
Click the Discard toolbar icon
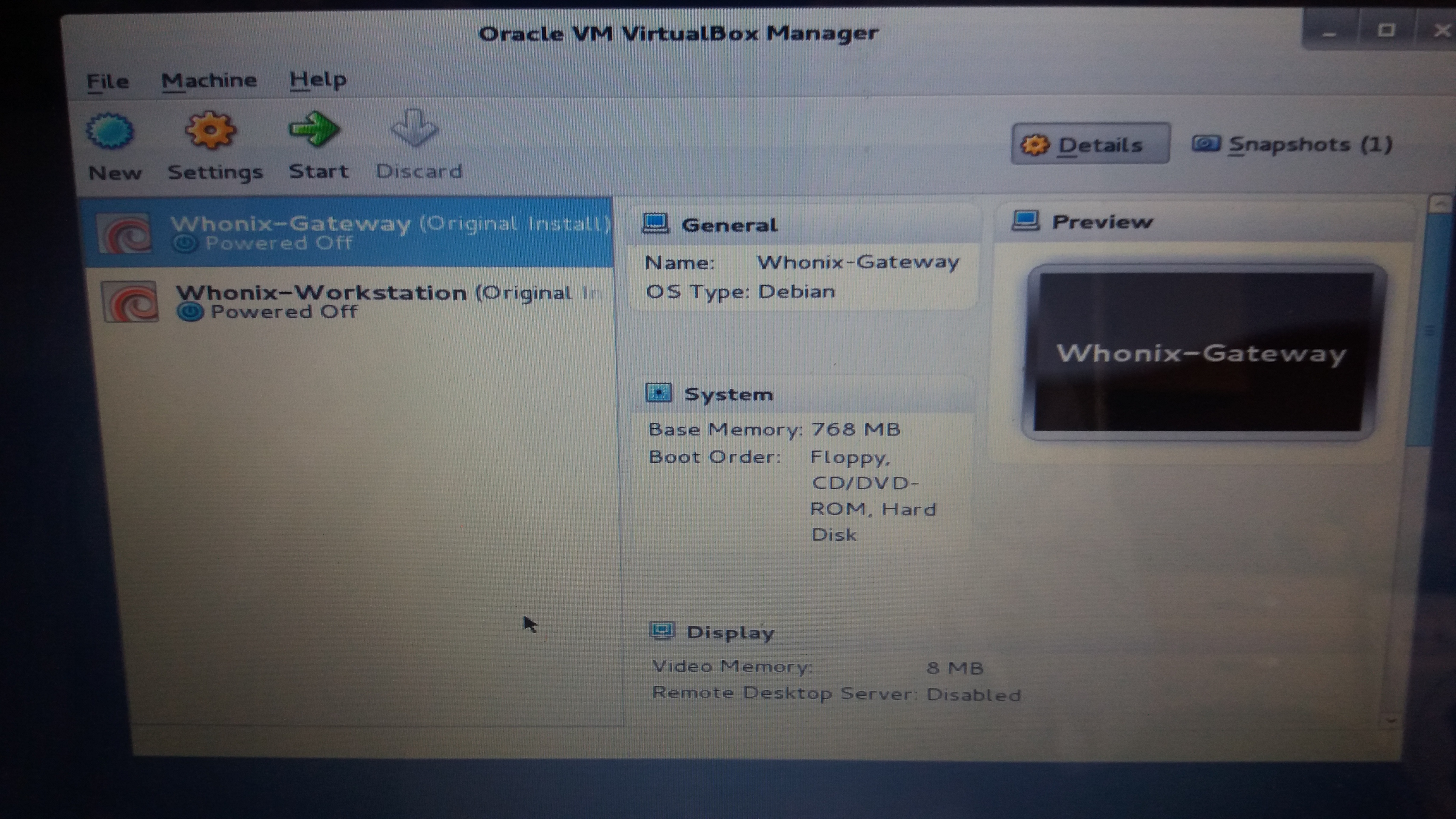click(415, 128)
